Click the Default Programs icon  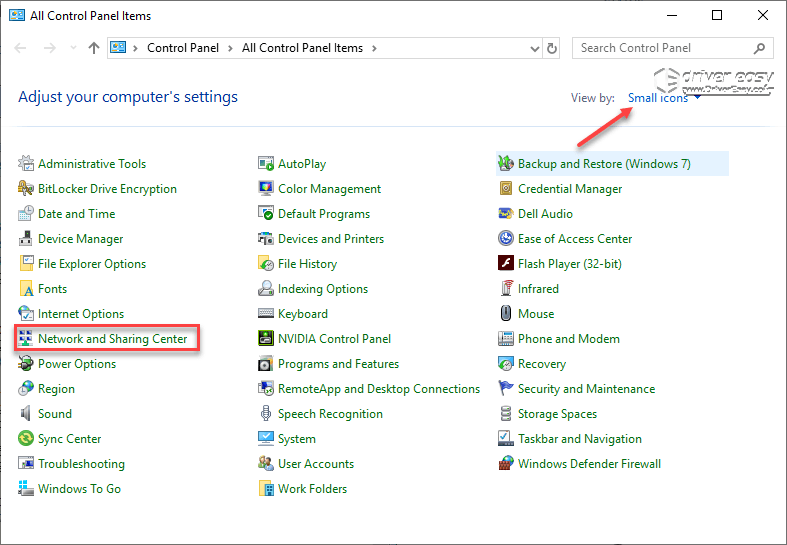[266, 213]
